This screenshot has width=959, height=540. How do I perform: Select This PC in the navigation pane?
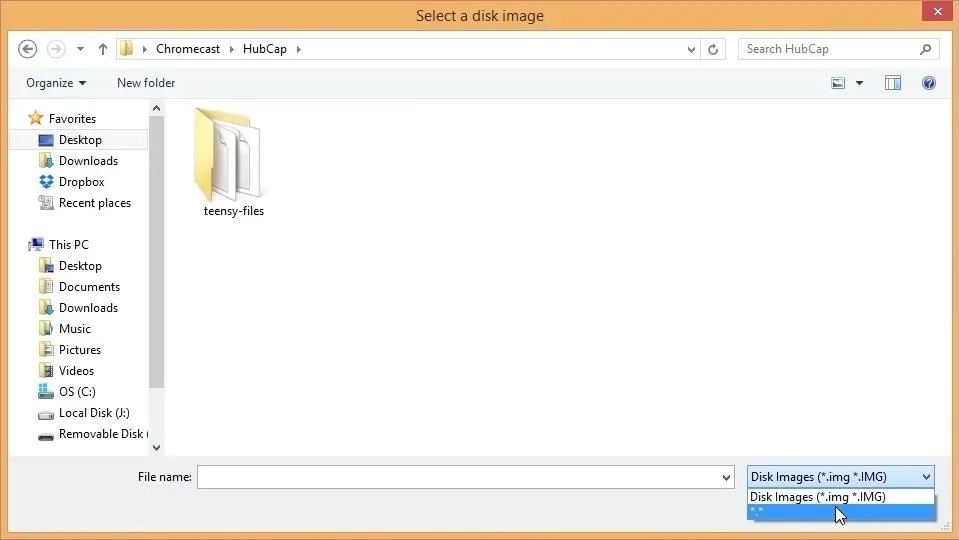68,245
